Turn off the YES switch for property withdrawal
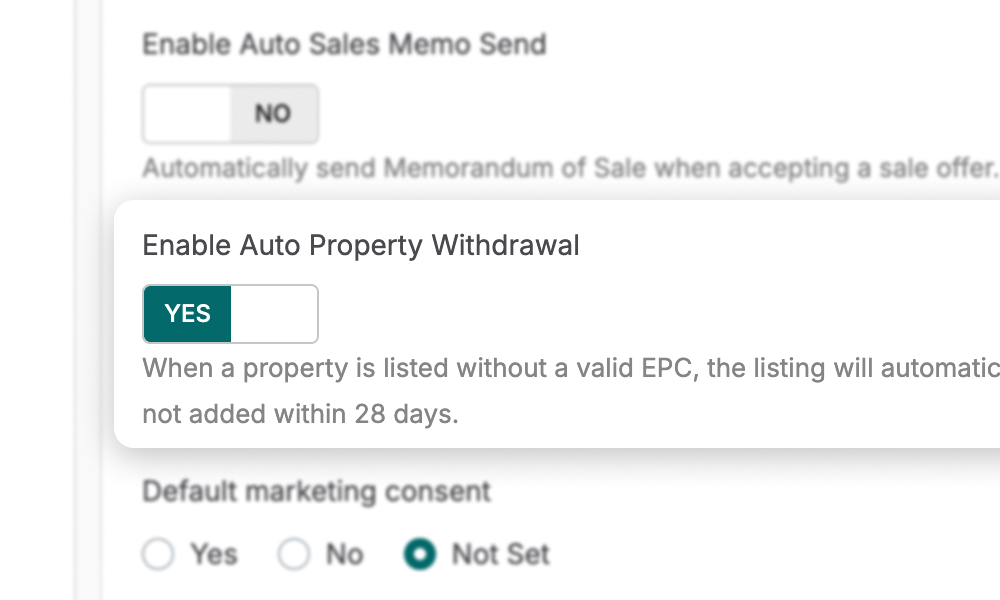Image resolution: width=1000 pixels, height=600 pixels. point(275,313)
